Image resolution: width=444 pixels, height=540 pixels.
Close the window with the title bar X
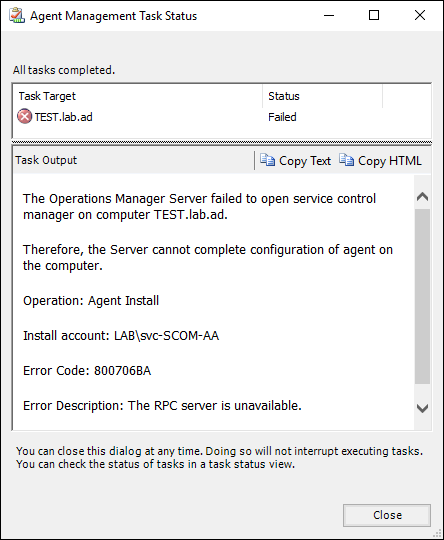[420, 15]
